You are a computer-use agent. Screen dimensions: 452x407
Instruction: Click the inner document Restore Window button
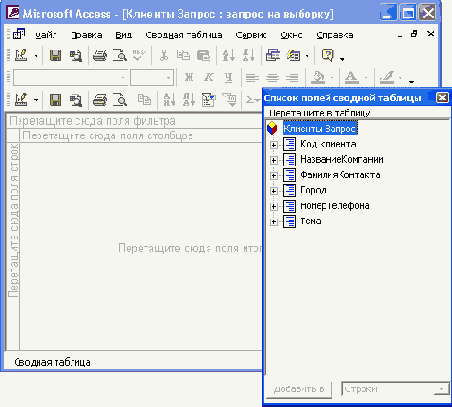tap(414, 34)
